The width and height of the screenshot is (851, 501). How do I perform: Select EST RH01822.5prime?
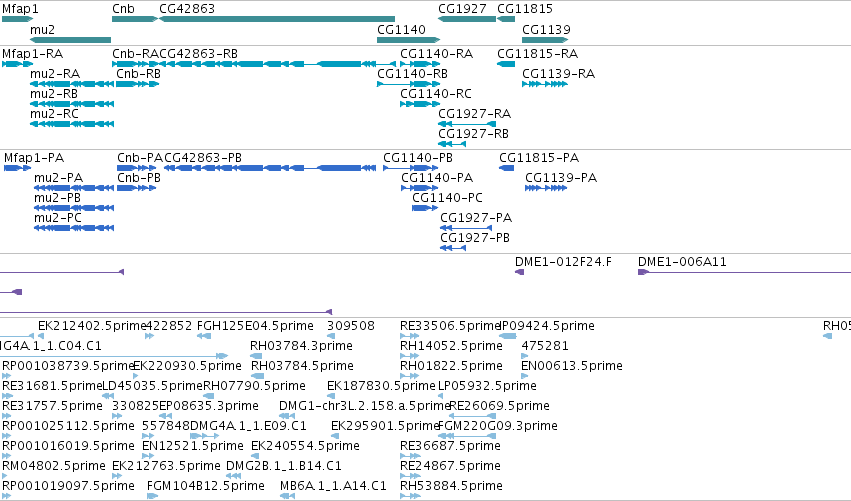[409, 376]
